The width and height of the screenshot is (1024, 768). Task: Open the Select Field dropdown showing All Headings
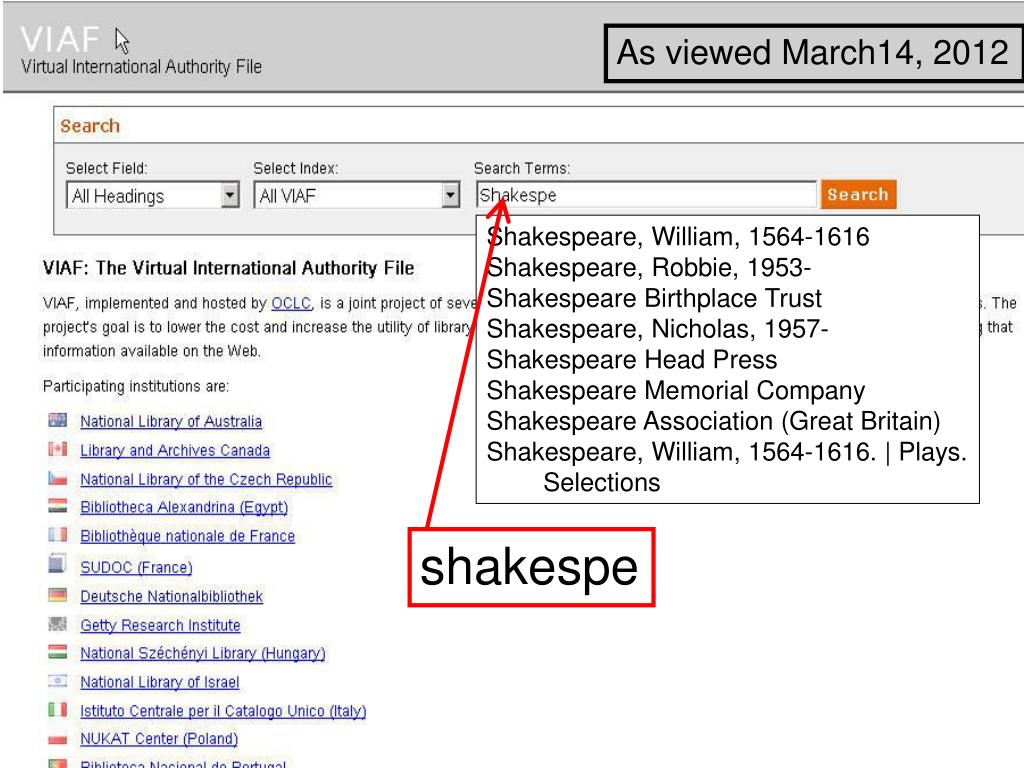click(x=153, y=195)
